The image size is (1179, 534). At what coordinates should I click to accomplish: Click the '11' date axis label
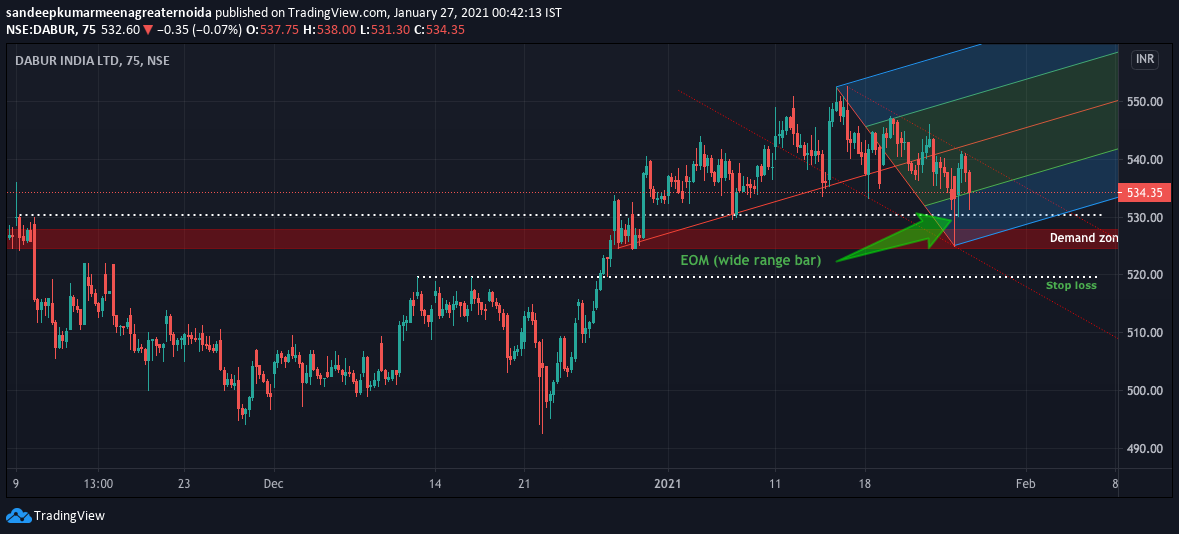(774, 484)
